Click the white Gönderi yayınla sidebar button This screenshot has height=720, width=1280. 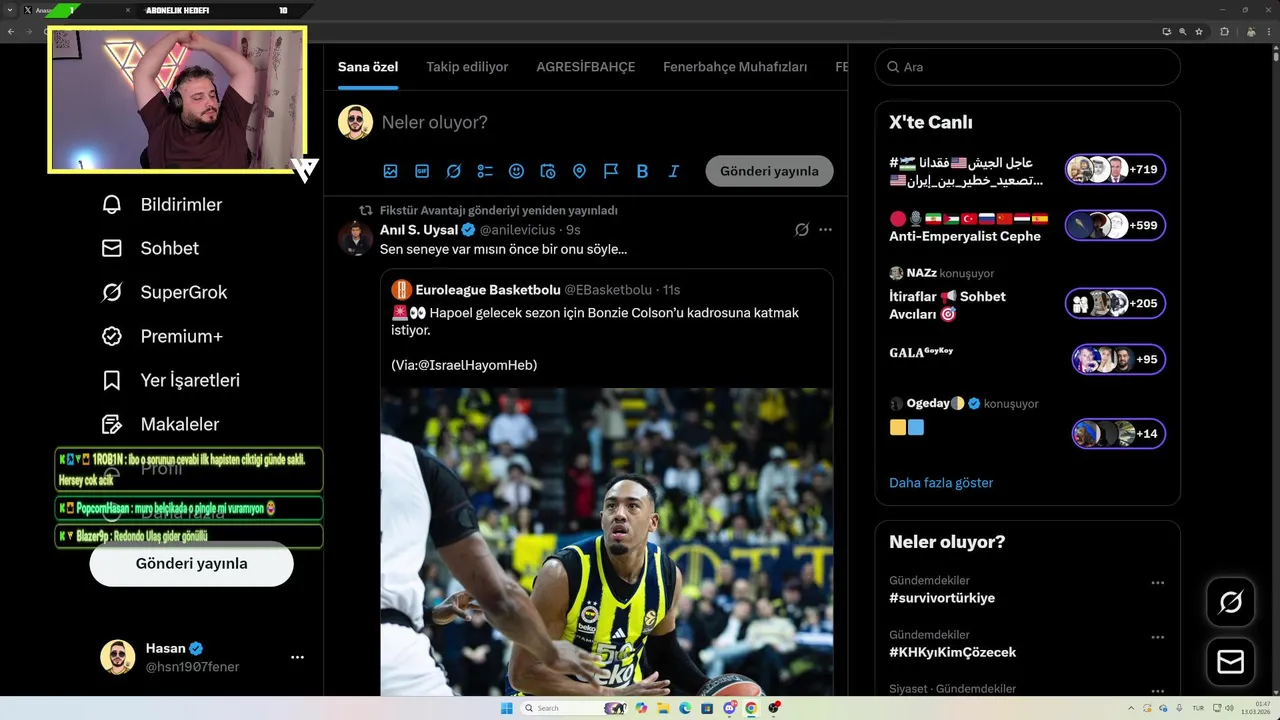point(192,564)
